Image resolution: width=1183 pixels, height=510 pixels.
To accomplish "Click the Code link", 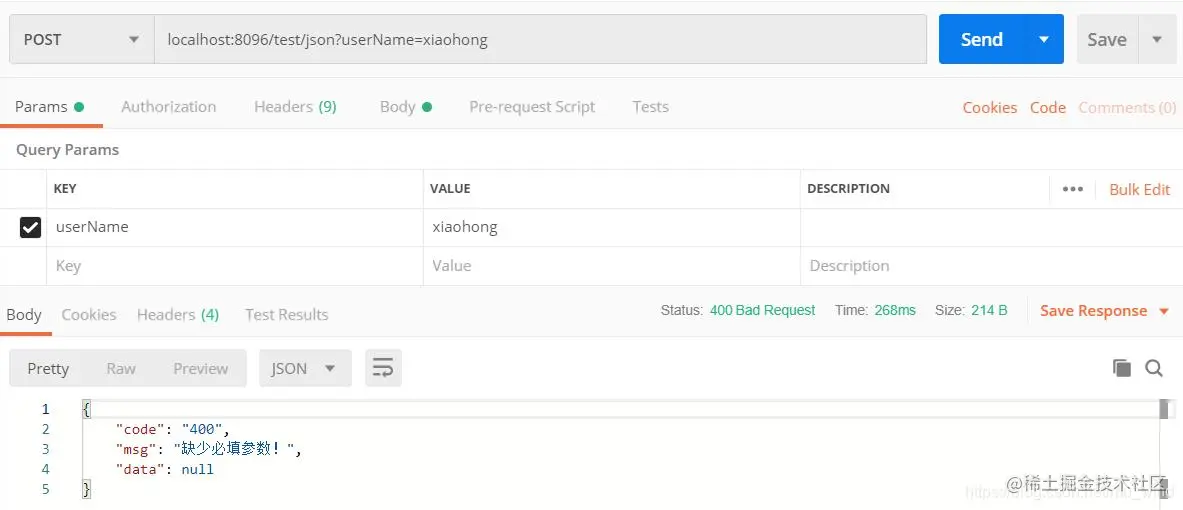I will point(1048,108).
